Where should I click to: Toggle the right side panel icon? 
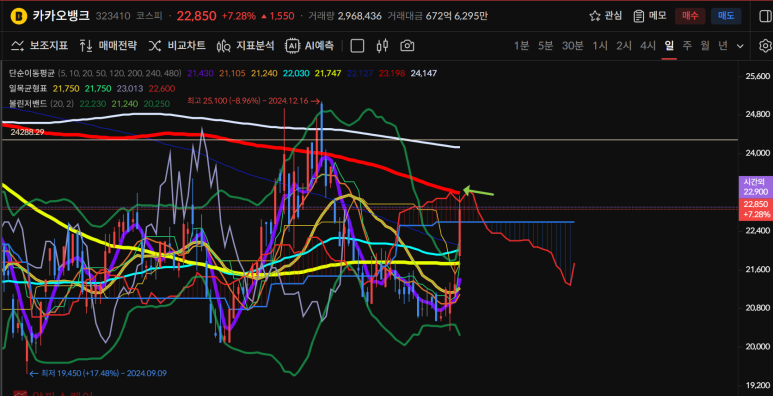coord(765,16)
